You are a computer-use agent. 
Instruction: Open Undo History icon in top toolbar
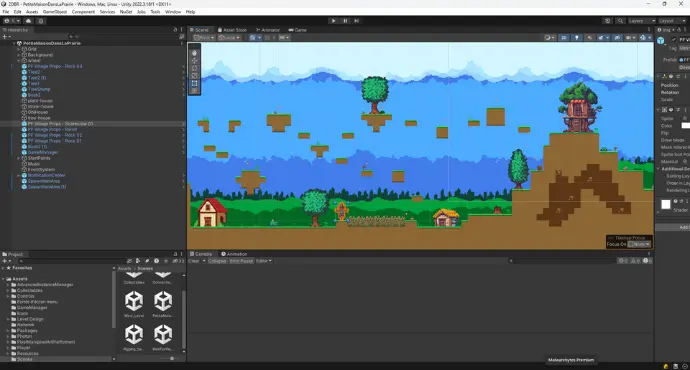click(x=608, y=21)
